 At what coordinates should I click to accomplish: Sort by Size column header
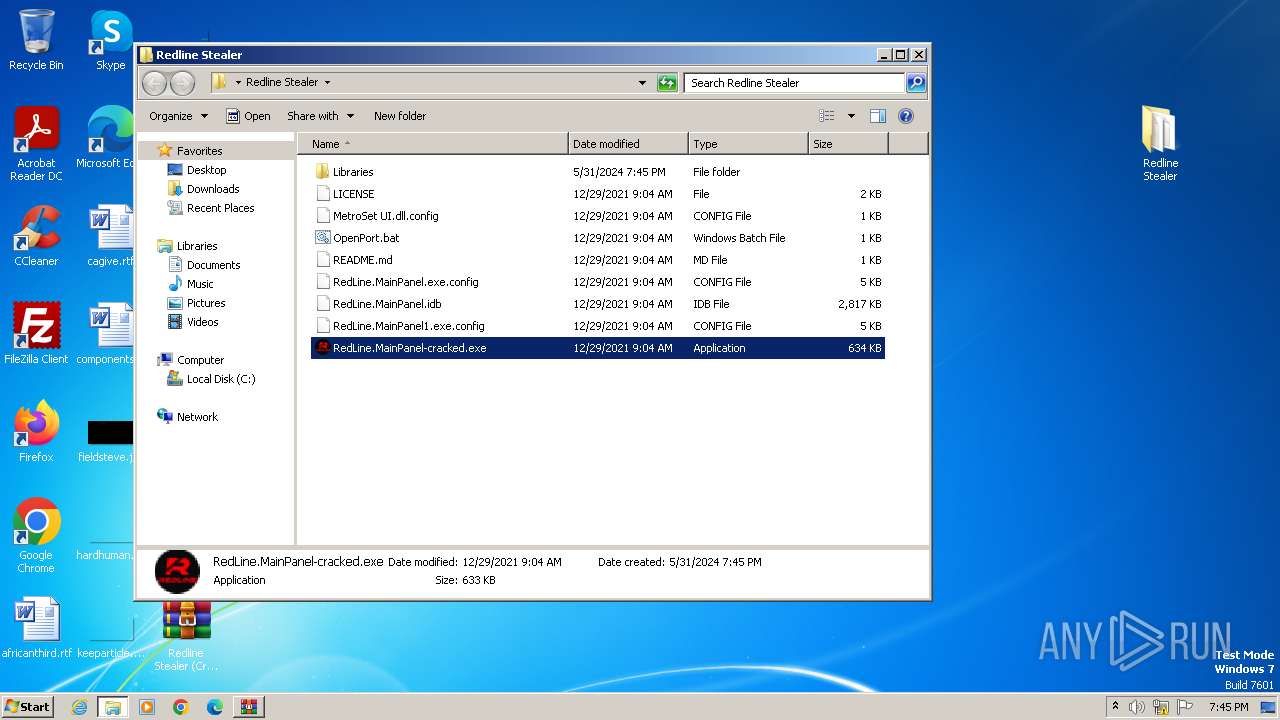[848, 144]
